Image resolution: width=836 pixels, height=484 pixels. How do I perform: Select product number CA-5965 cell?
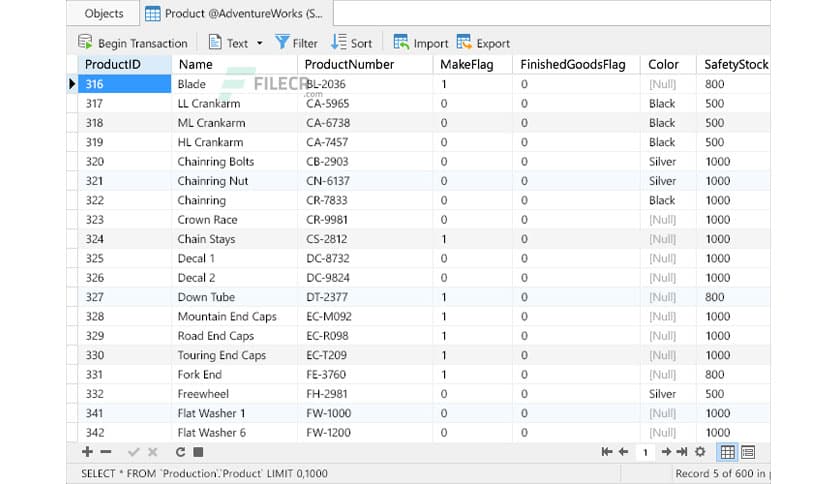point(365,103)
